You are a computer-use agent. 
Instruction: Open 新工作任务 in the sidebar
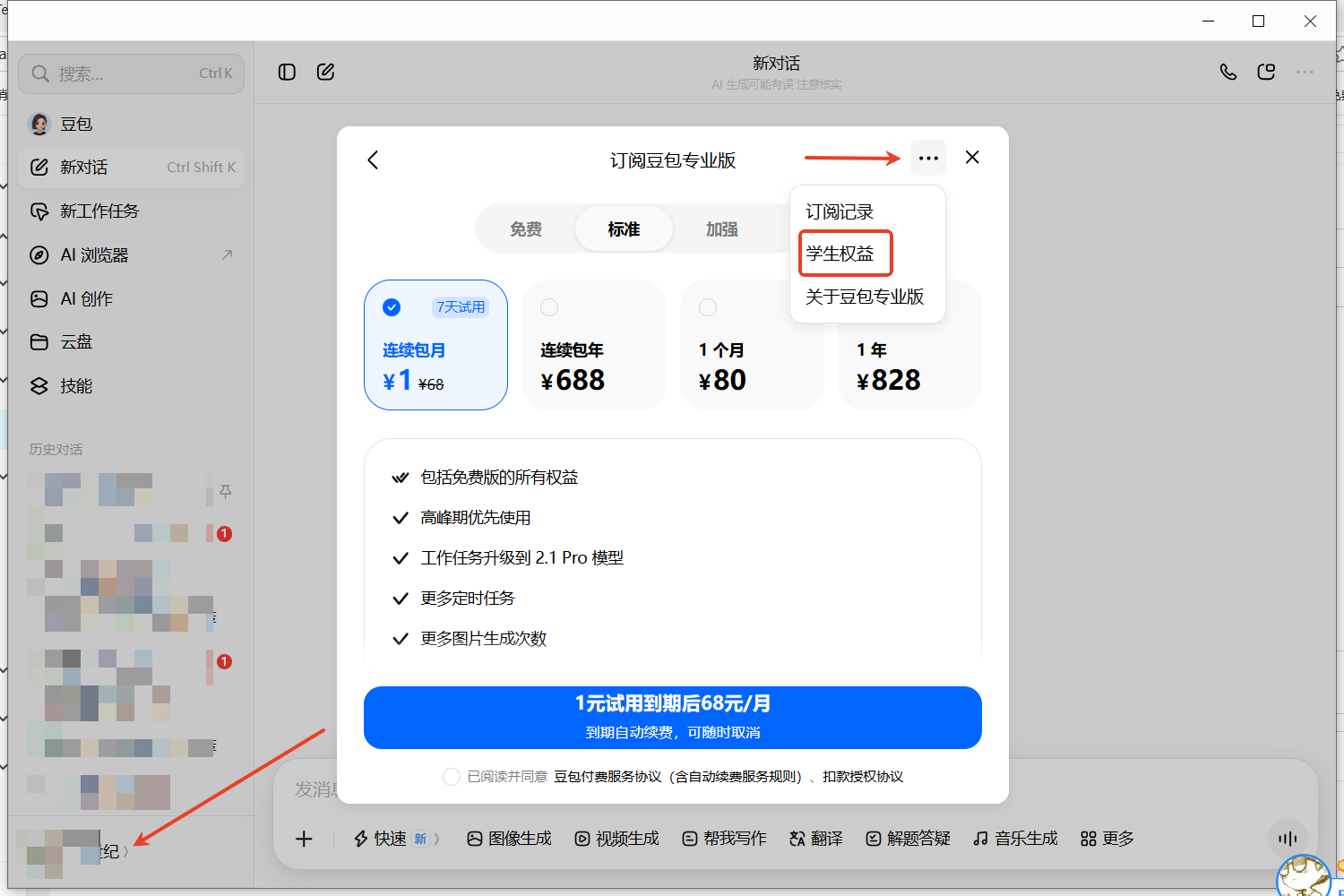[131, 211]
